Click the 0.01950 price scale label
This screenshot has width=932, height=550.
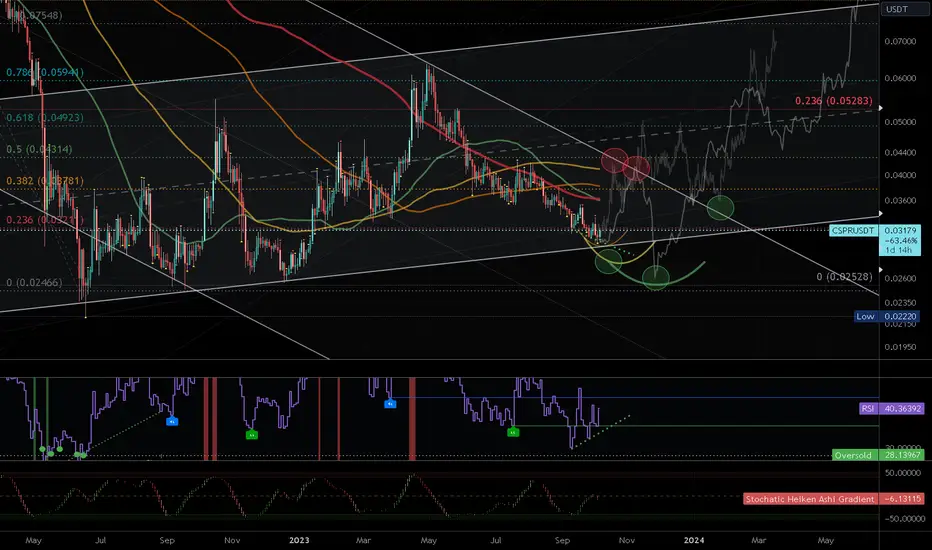pyautogui.click(x=900, y=347)
